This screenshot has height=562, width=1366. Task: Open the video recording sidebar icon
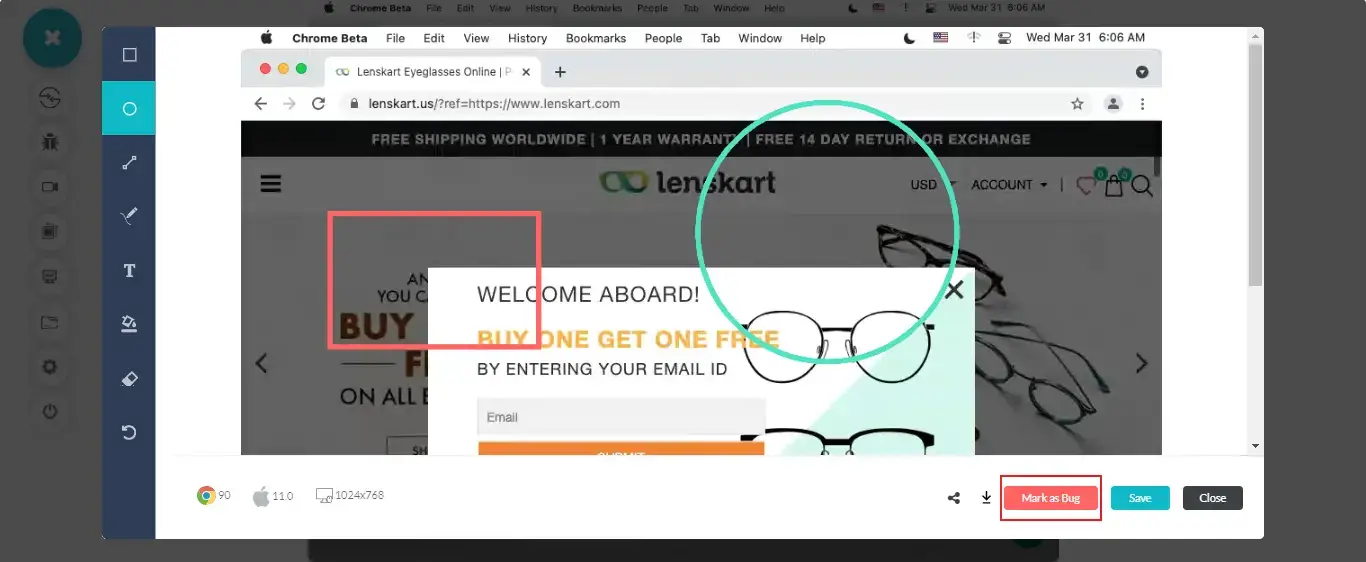[50, 187]
